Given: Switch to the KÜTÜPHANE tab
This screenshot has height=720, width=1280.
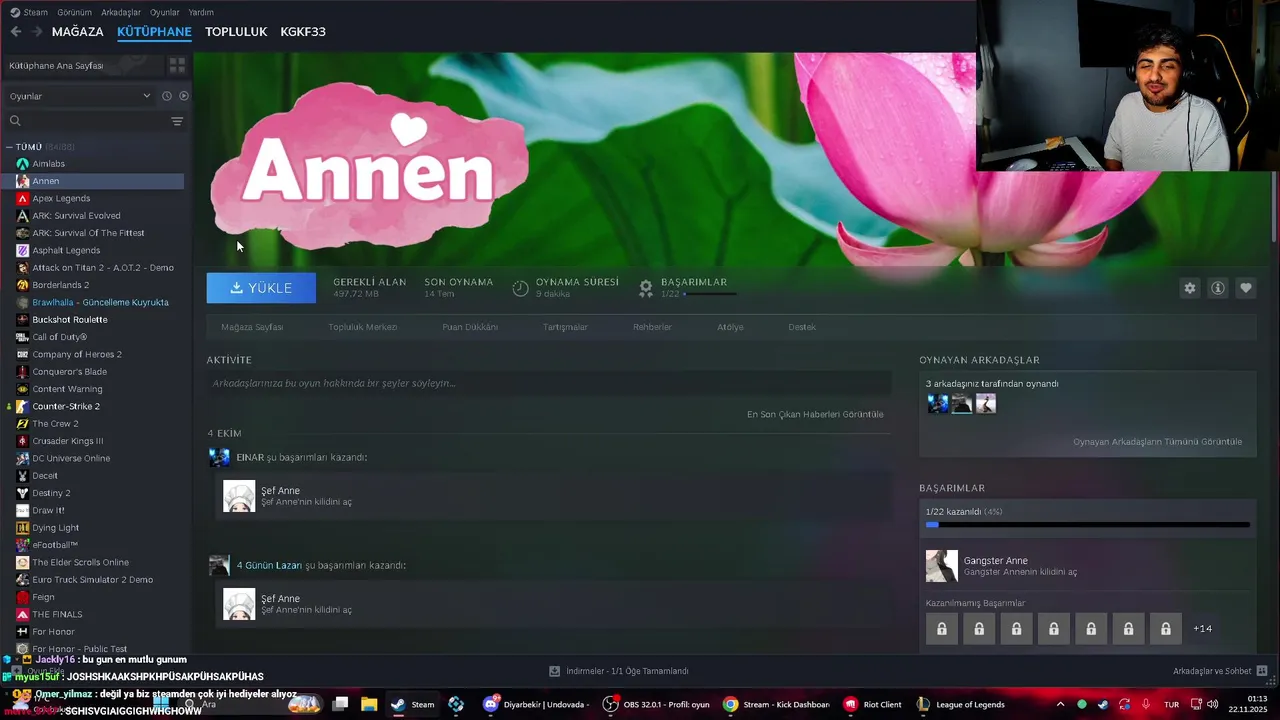Looking at the screenshot, I should [x=154, y=32].
